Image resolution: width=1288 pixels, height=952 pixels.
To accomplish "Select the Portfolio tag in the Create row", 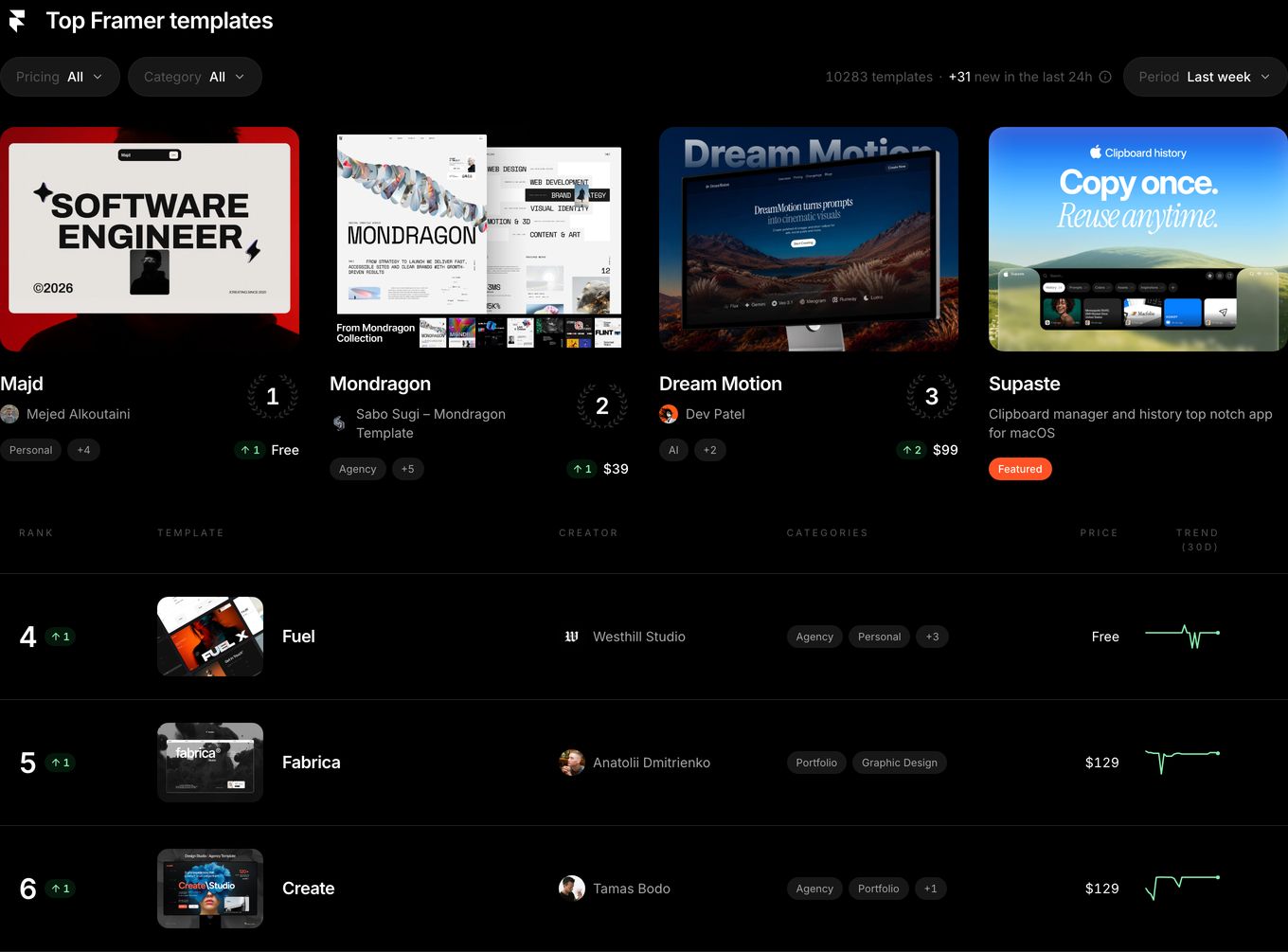I will point(879,889).
